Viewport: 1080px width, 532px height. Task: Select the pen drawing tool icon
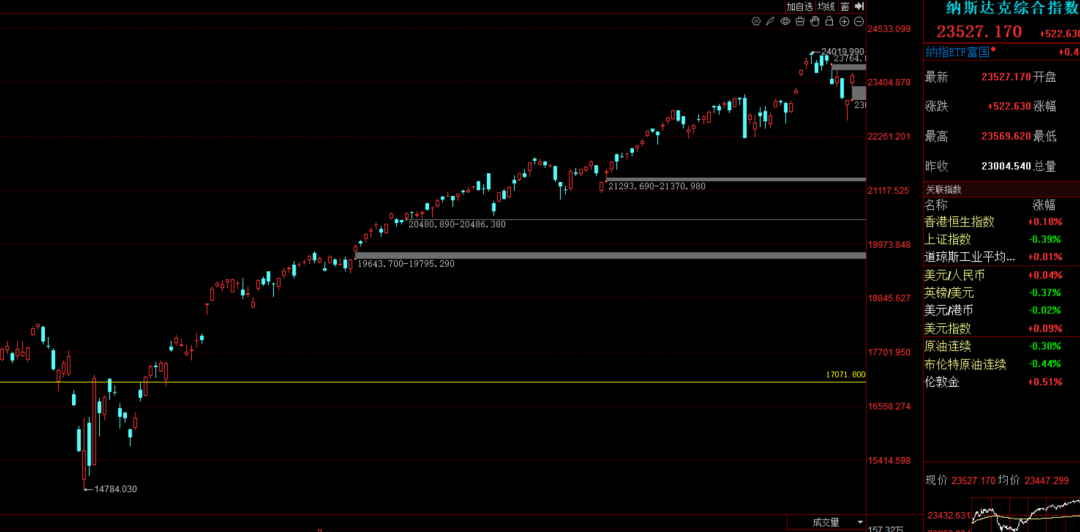point(770,21)
